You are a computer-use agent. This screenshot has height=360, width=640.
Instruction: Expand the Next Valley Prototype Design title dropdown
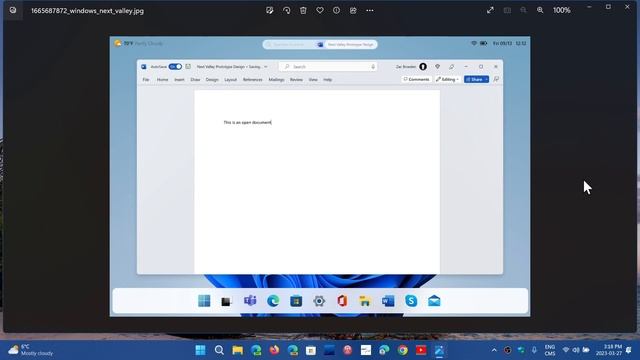[x=266, y=67]
